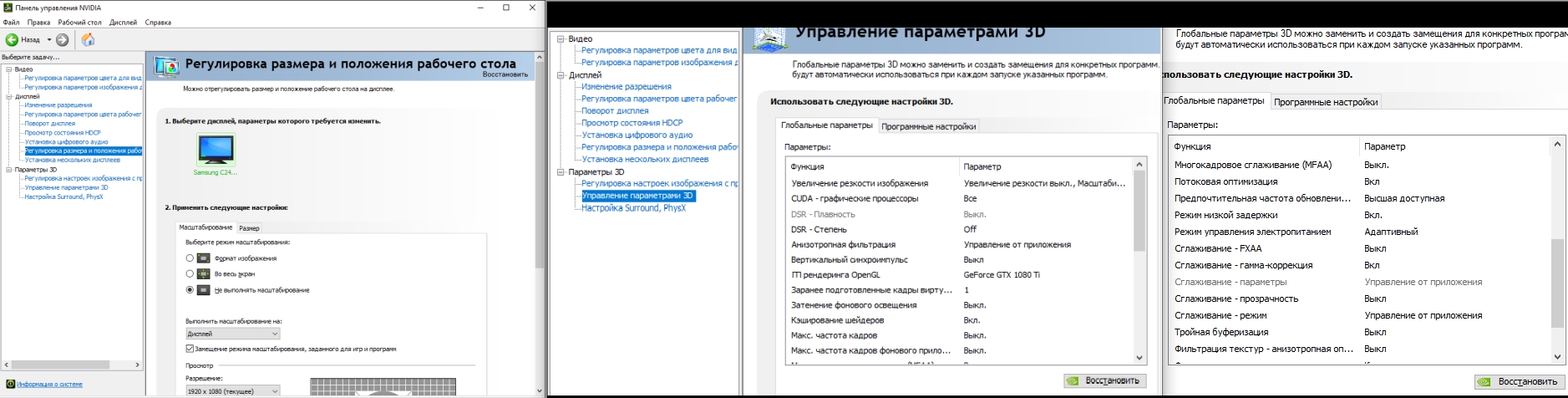This screenshot has width=1568, height=398.
Task: Click the grey forward arrow icon
Action: 63,39
